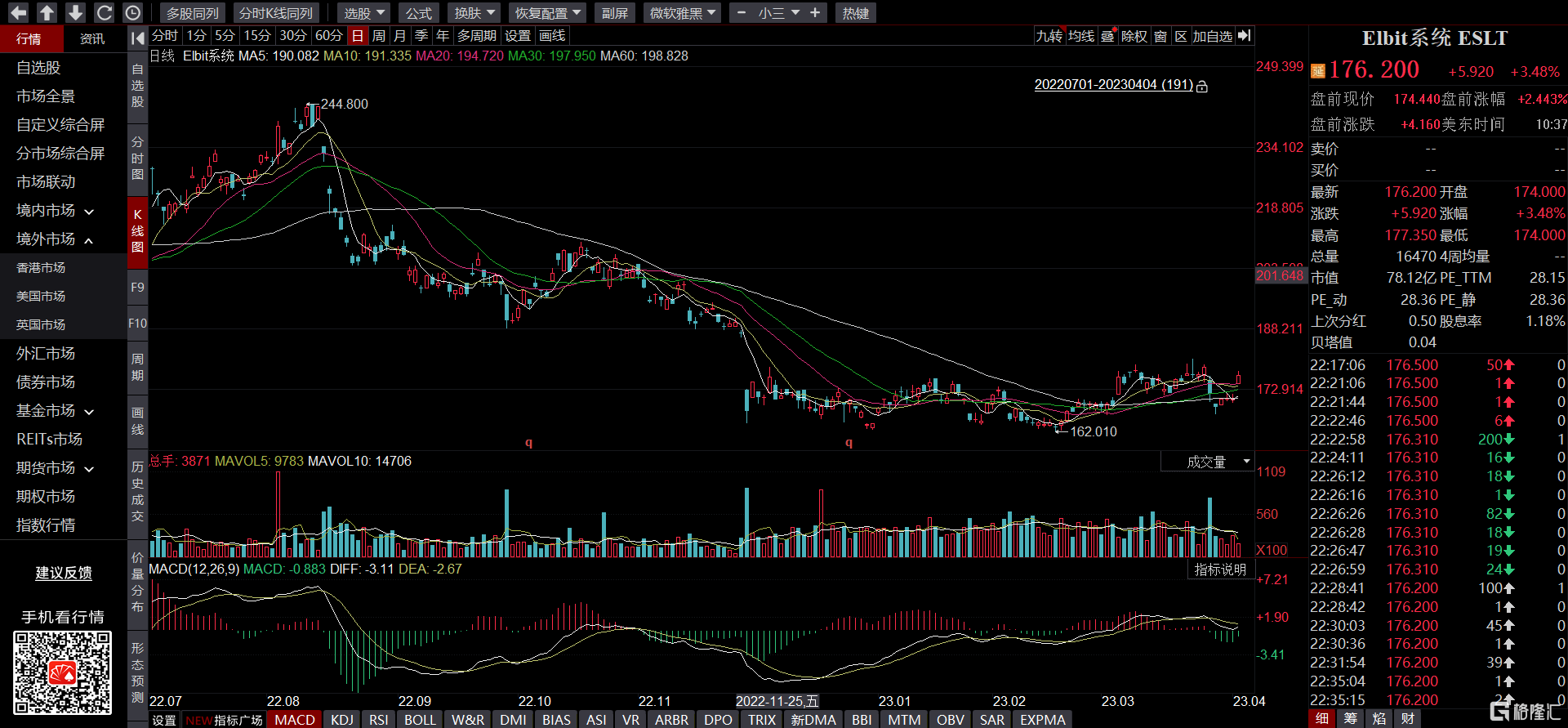1568x728 pixels.
Task: Open the vertical F10 tab
Action: point(137,324)
